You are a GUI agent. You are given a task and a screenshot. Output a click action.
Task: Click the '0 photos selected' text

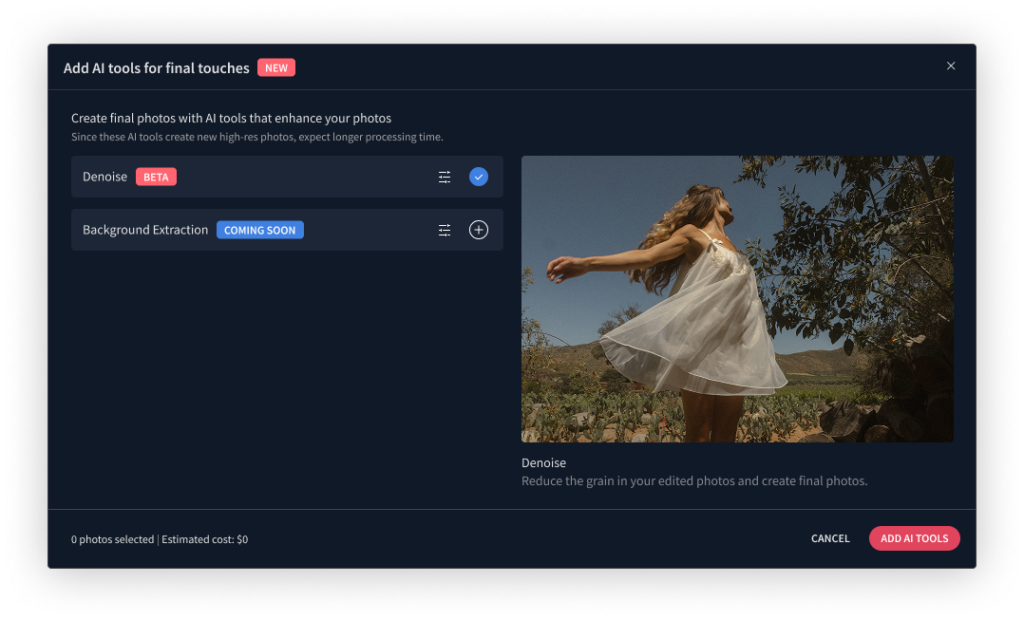click(x=112, y=540)
